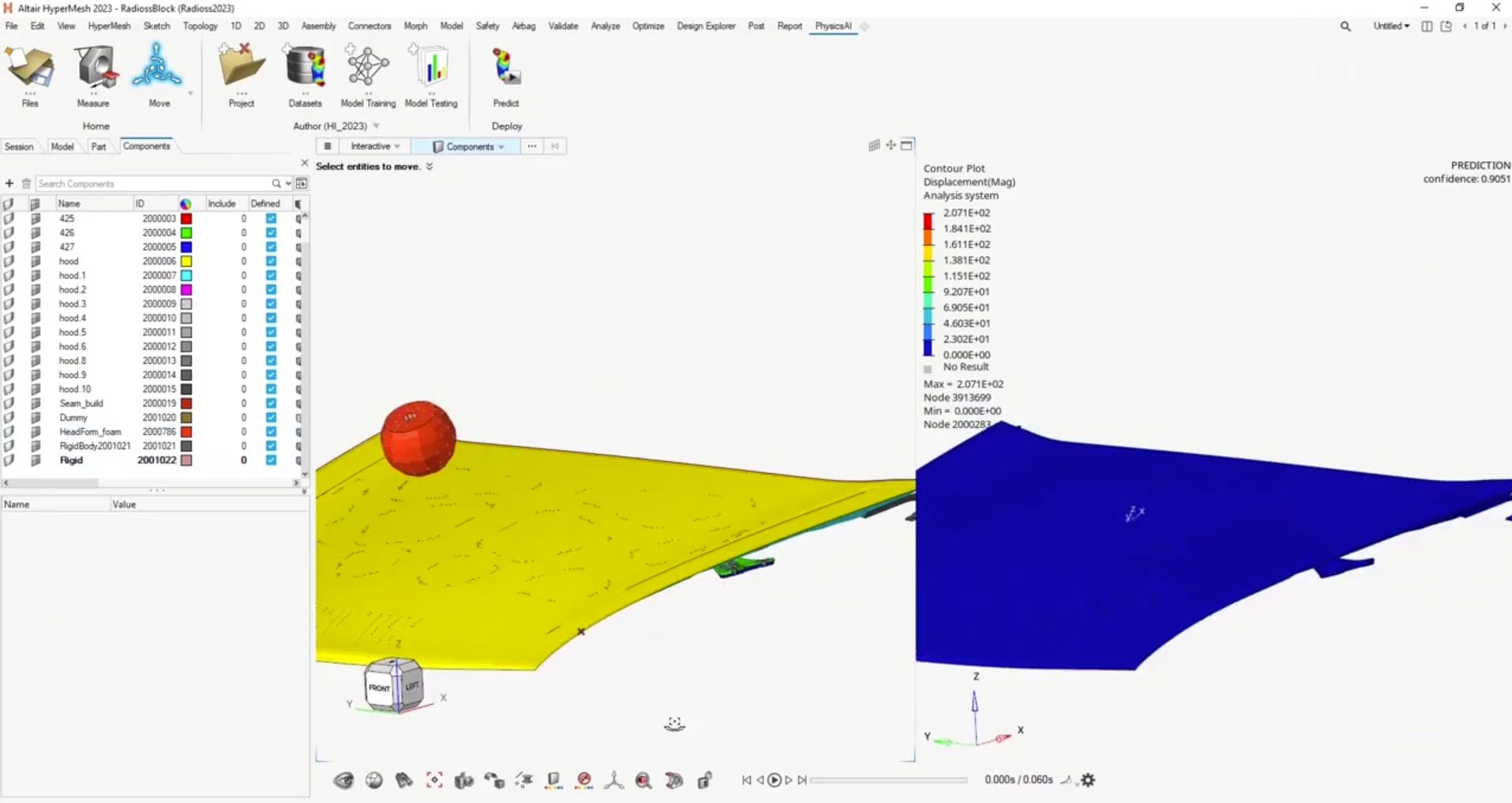Click the fit view icon below the graphics area
Image resolution: width=1512 pixels, height=803 pixels.
[x=433, y=780]
